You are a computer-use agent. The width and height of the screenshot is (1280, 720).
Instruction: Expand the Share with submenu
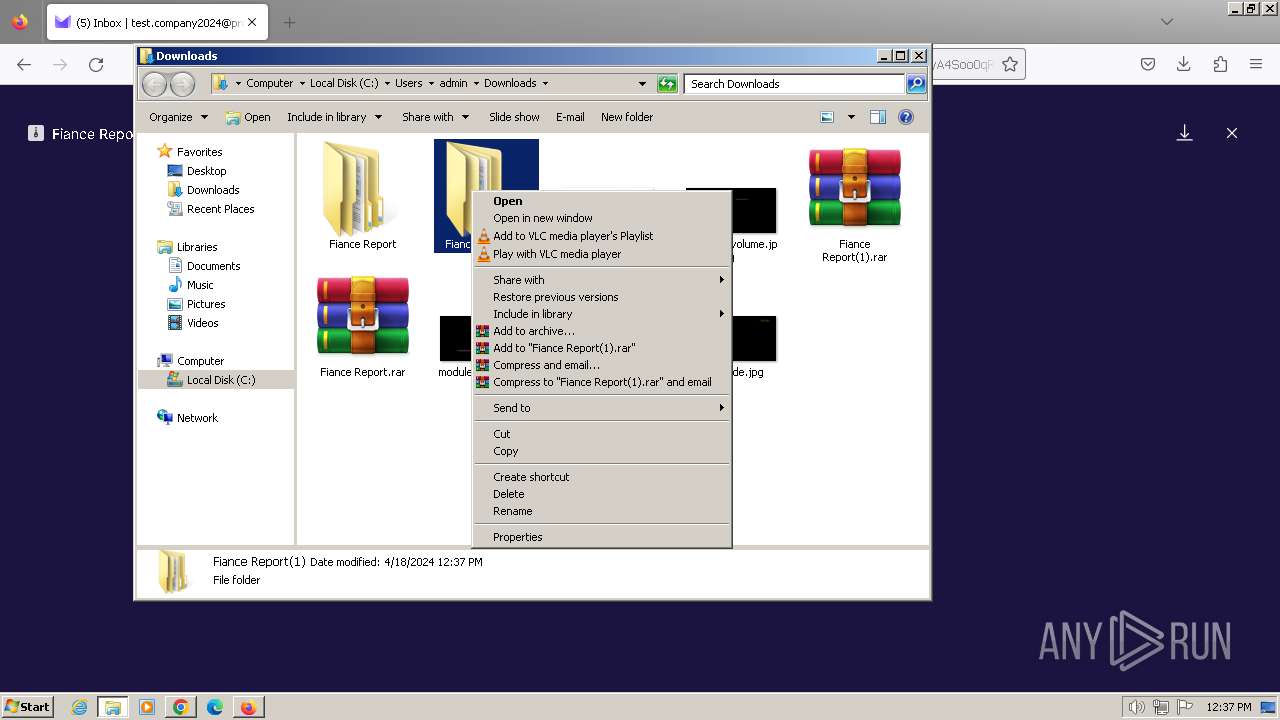pos(602,280)
